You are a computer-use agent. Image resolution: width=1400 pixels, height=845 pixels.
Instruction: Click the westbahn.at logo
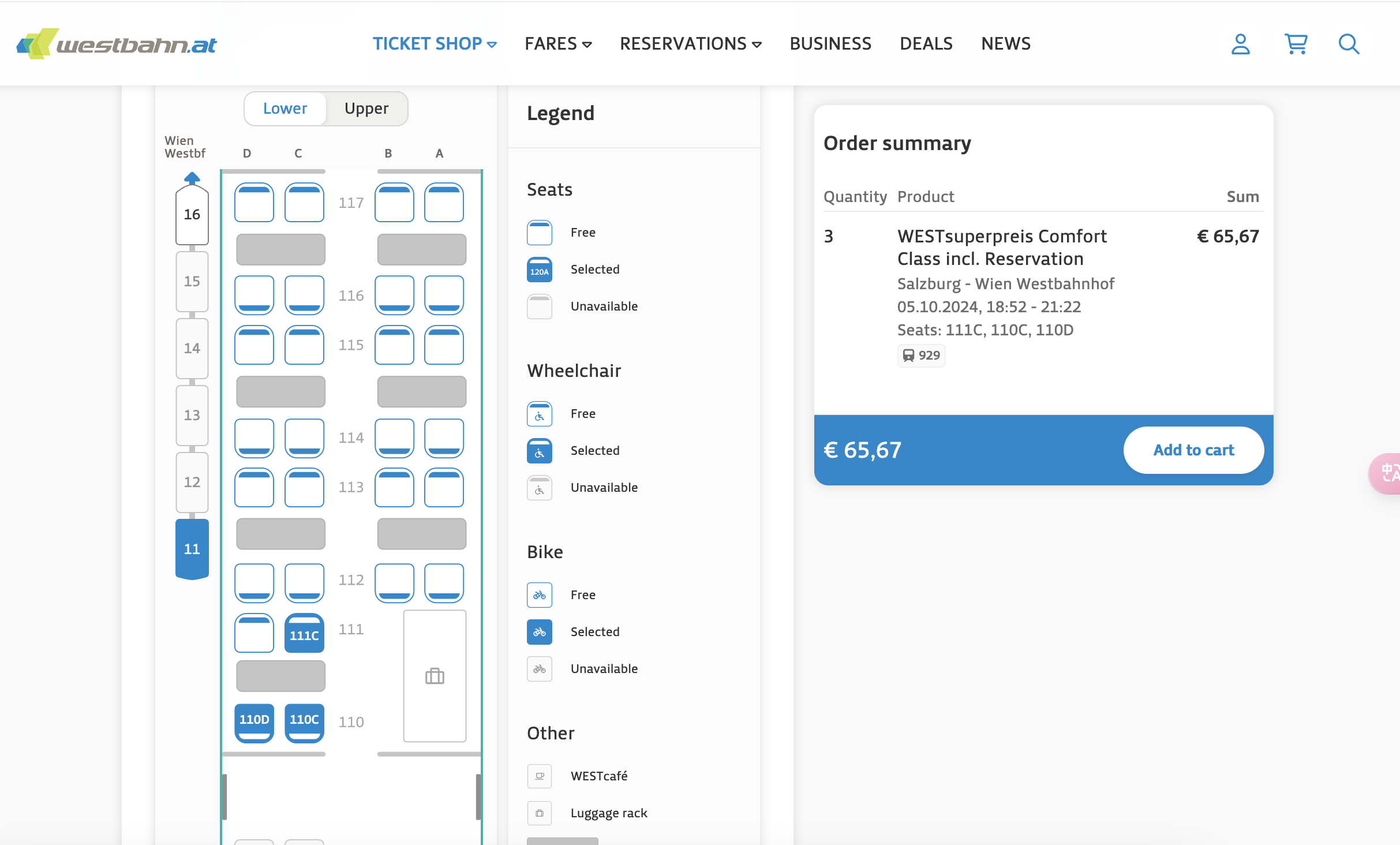tap(117, 44)
